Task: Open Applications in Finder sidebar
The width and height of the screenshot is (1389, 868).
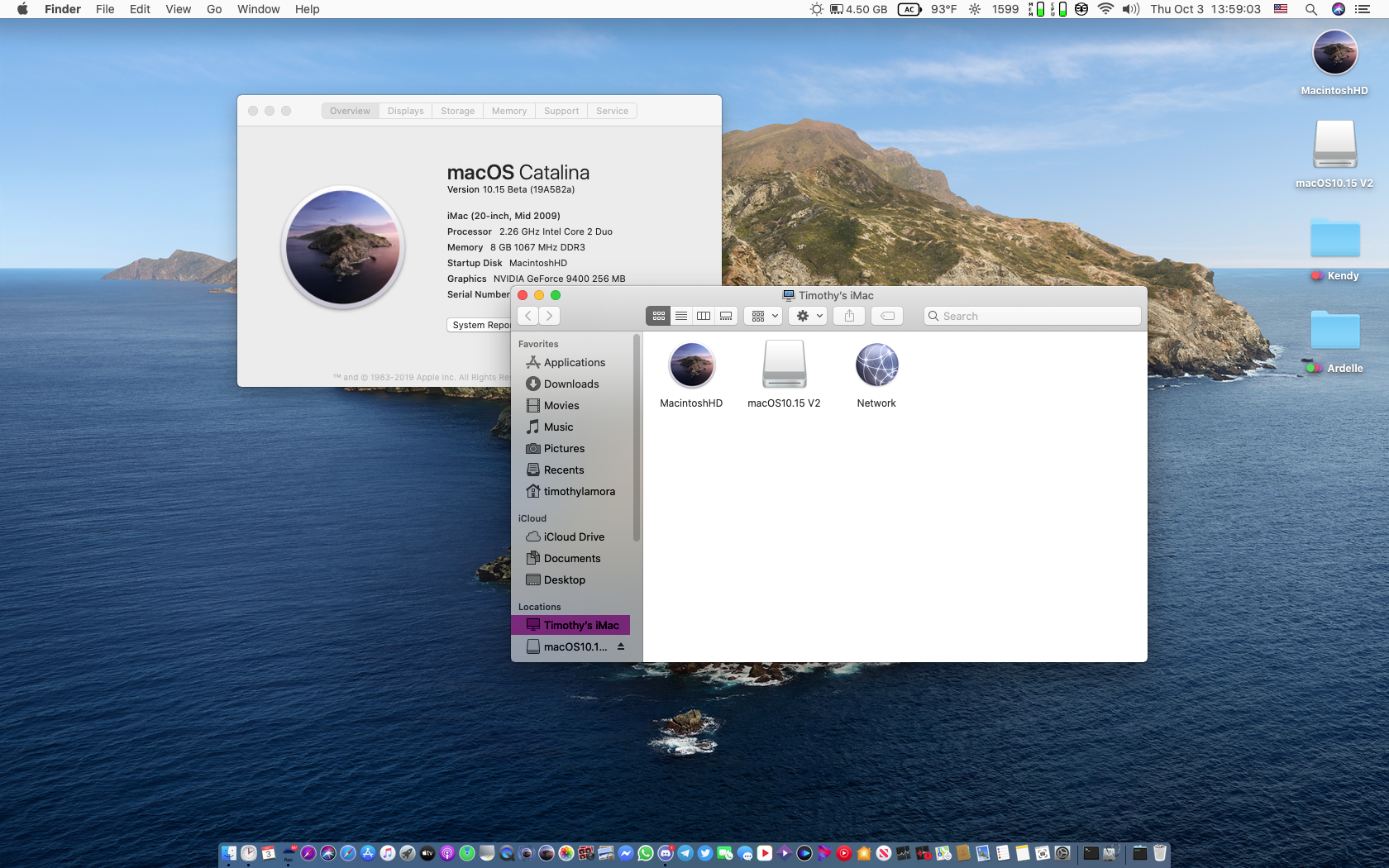Action: [x=574, y=362]
